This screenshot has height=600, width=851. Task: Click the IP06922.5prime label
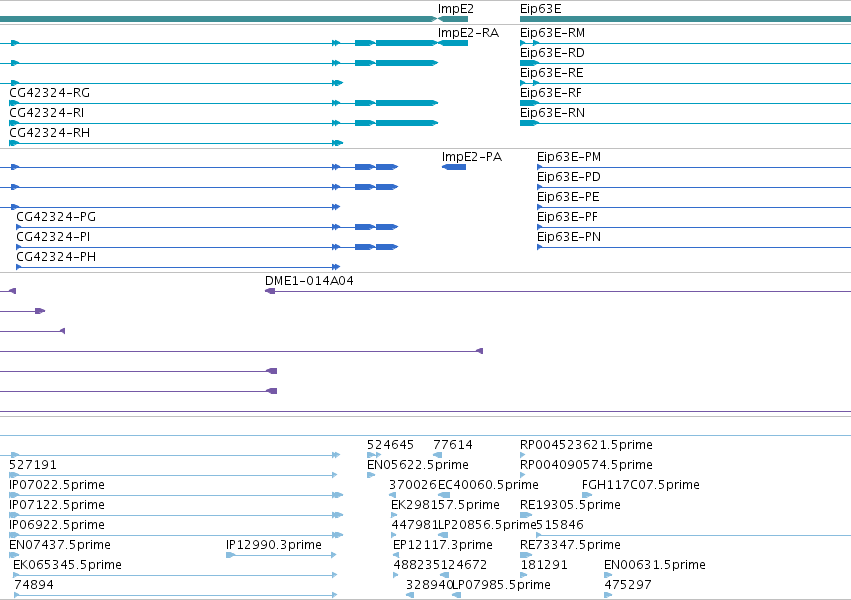tap(57, 525)
